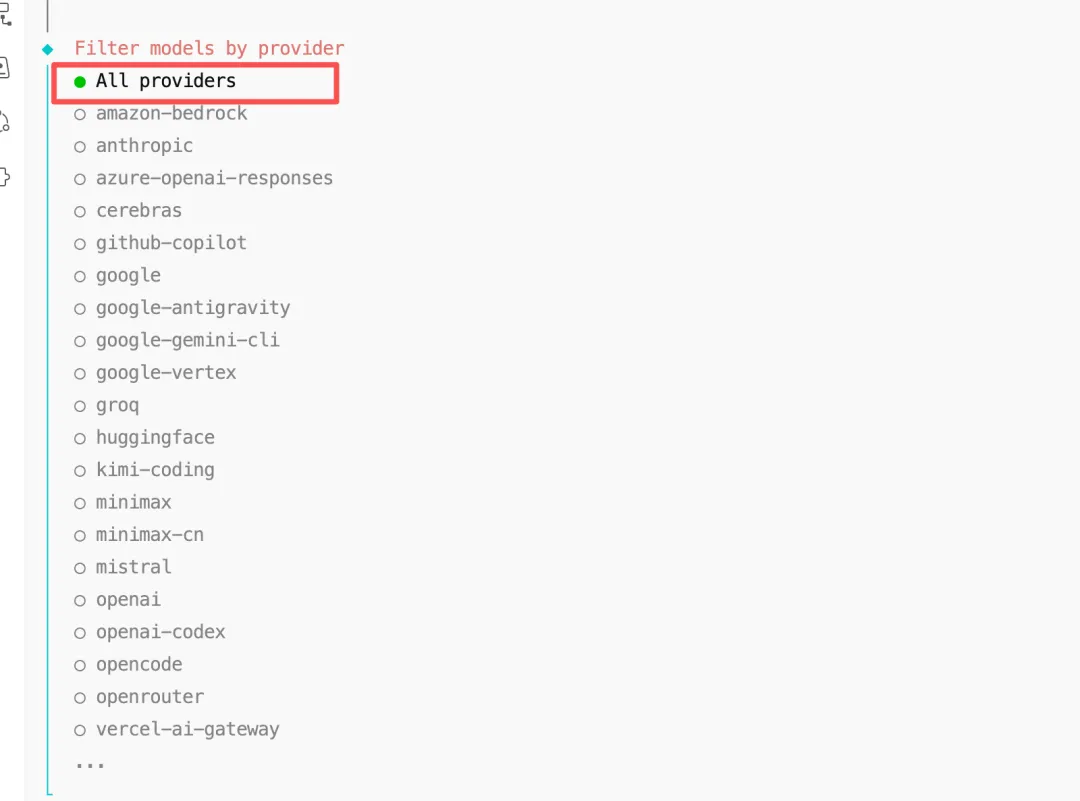Select huggingface from provider list
This screenshot has height=801, width=1080.
click(155, 437)
